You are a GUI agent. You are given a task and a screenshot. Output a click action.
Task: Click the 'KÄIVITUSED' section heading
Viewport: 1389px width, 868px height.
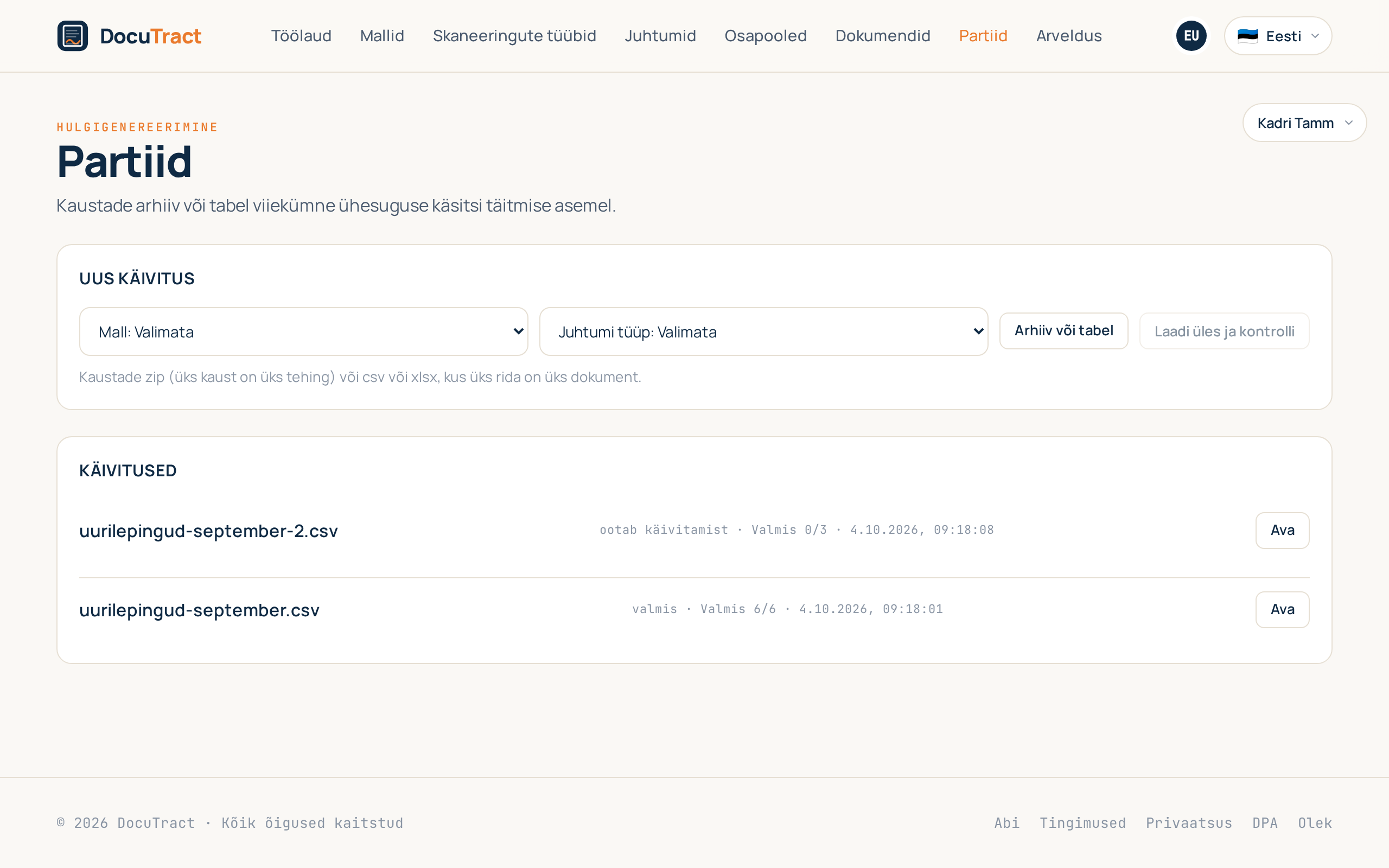(x=128, y=471)
